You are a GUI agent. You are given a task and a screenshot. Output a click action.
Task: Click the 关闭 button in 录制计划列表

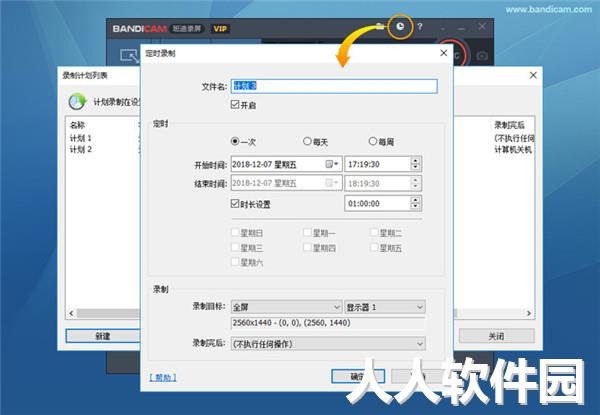pyautogui.click(x=496, y=336)
